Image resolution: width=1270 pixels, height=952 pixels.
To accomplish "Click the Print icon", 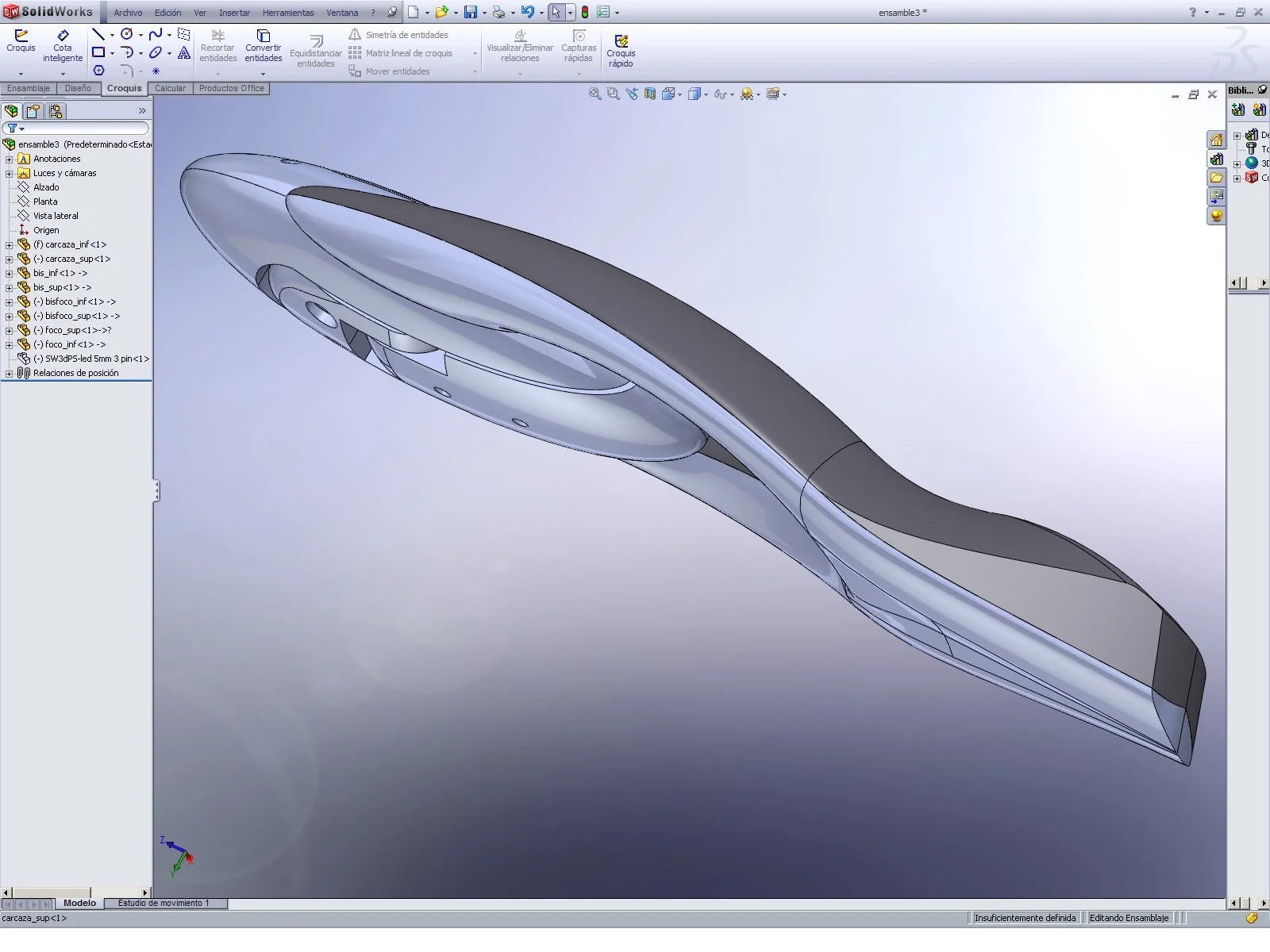I will pyautogui.click(x=498, y=12).
